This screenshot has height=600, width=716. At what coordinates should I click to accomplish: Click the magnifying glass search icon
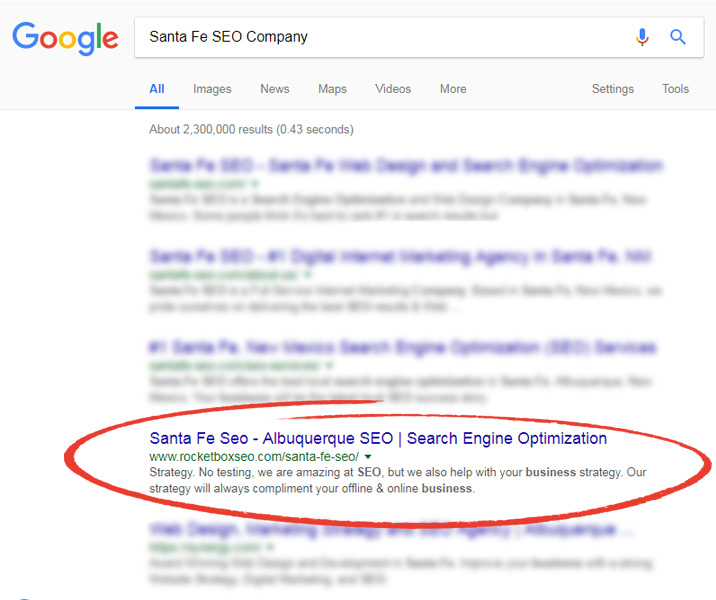click(x=678, y=37)
